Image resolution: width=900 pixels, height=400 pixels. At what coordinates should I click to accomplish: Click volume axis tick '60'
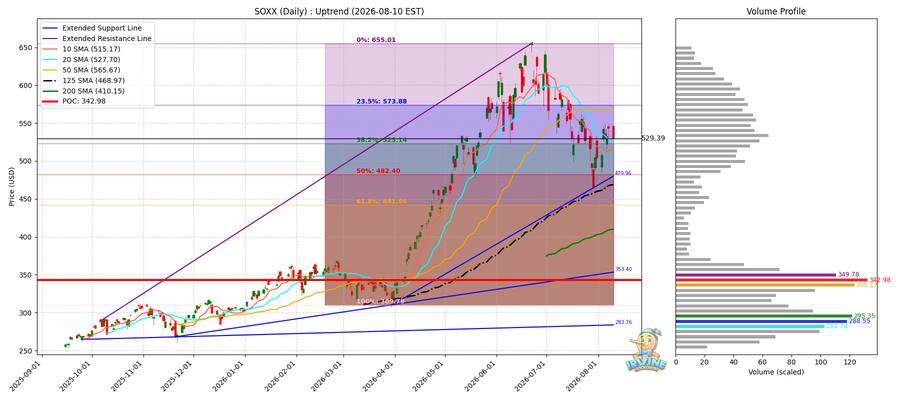763,362
